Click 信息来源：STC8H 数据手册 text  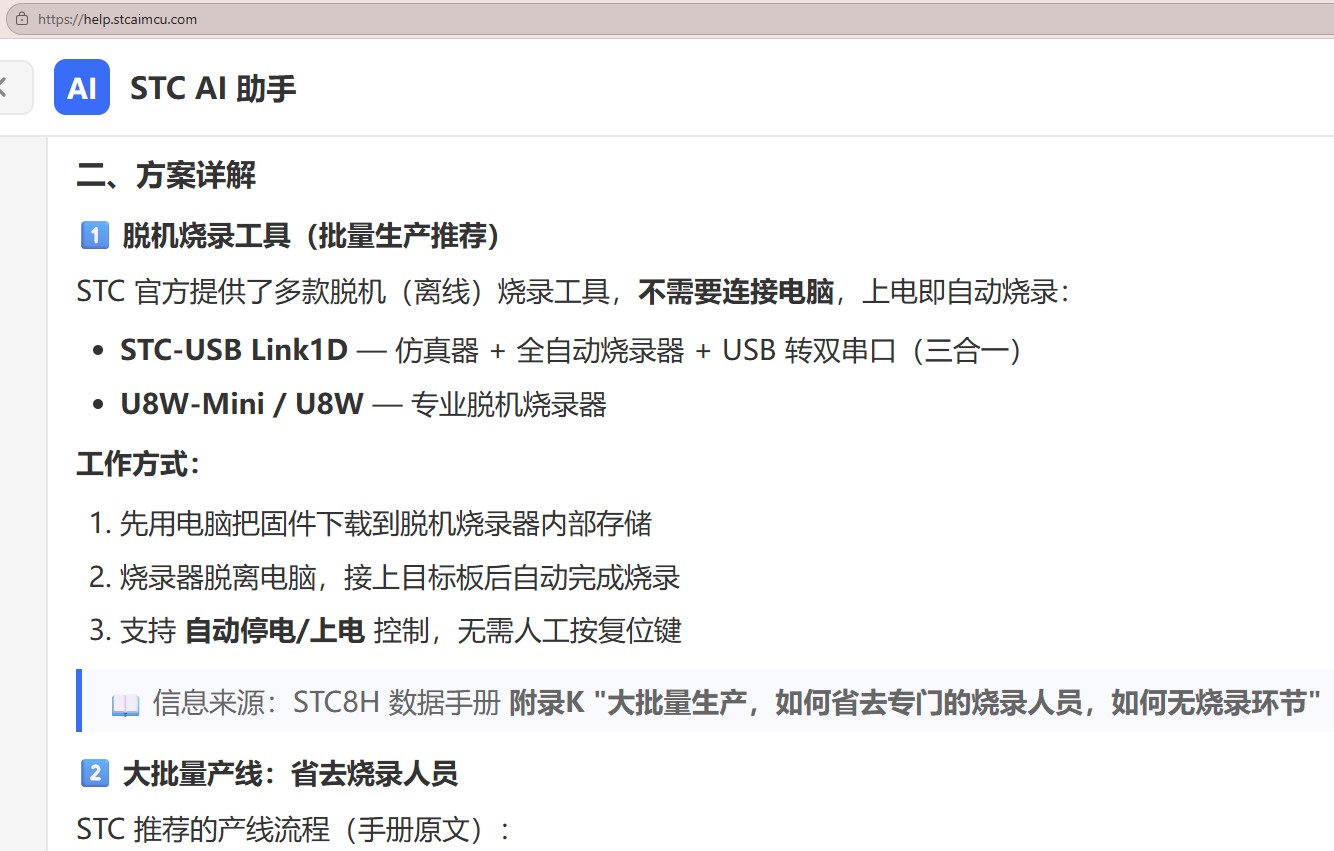pyautogui.click(x=327, y=703)
